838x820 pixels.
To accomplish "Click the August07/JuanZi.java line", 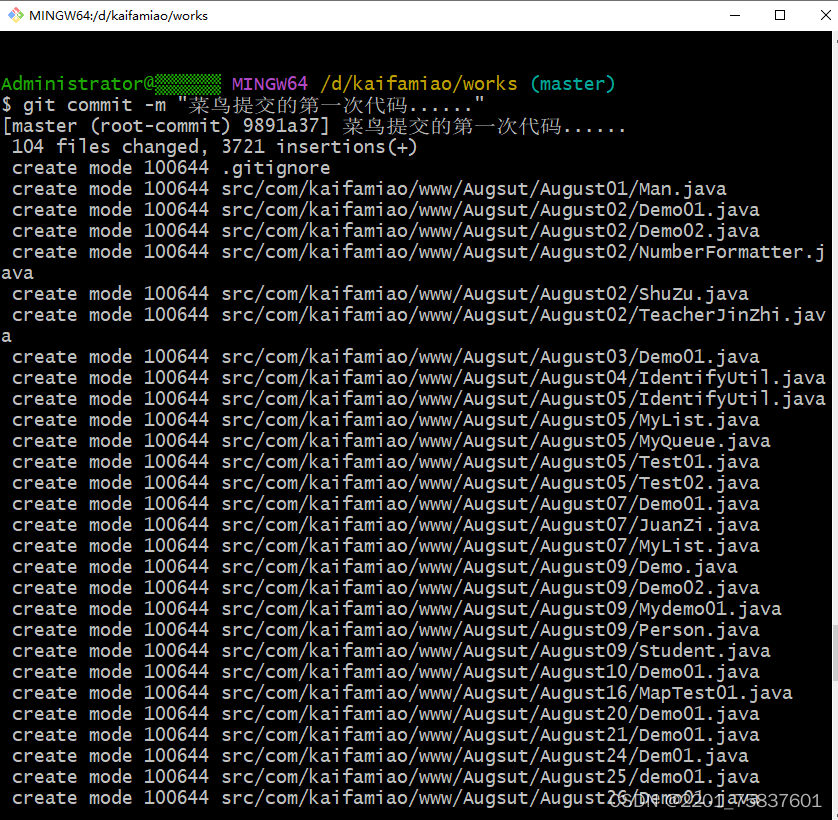I will (x=385, y=525).
